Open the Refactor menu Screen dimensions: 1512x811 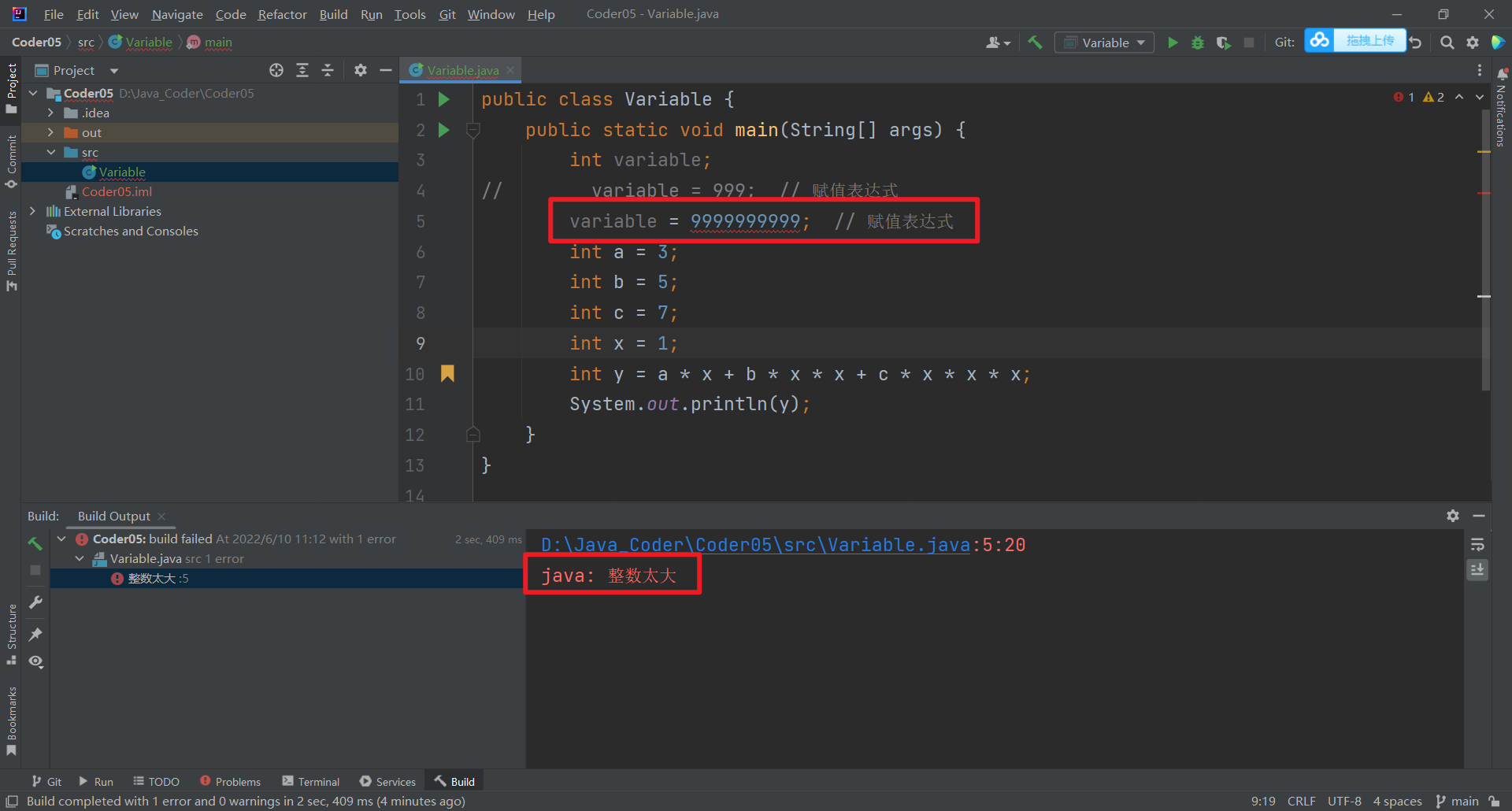click(x=282, y=14)
